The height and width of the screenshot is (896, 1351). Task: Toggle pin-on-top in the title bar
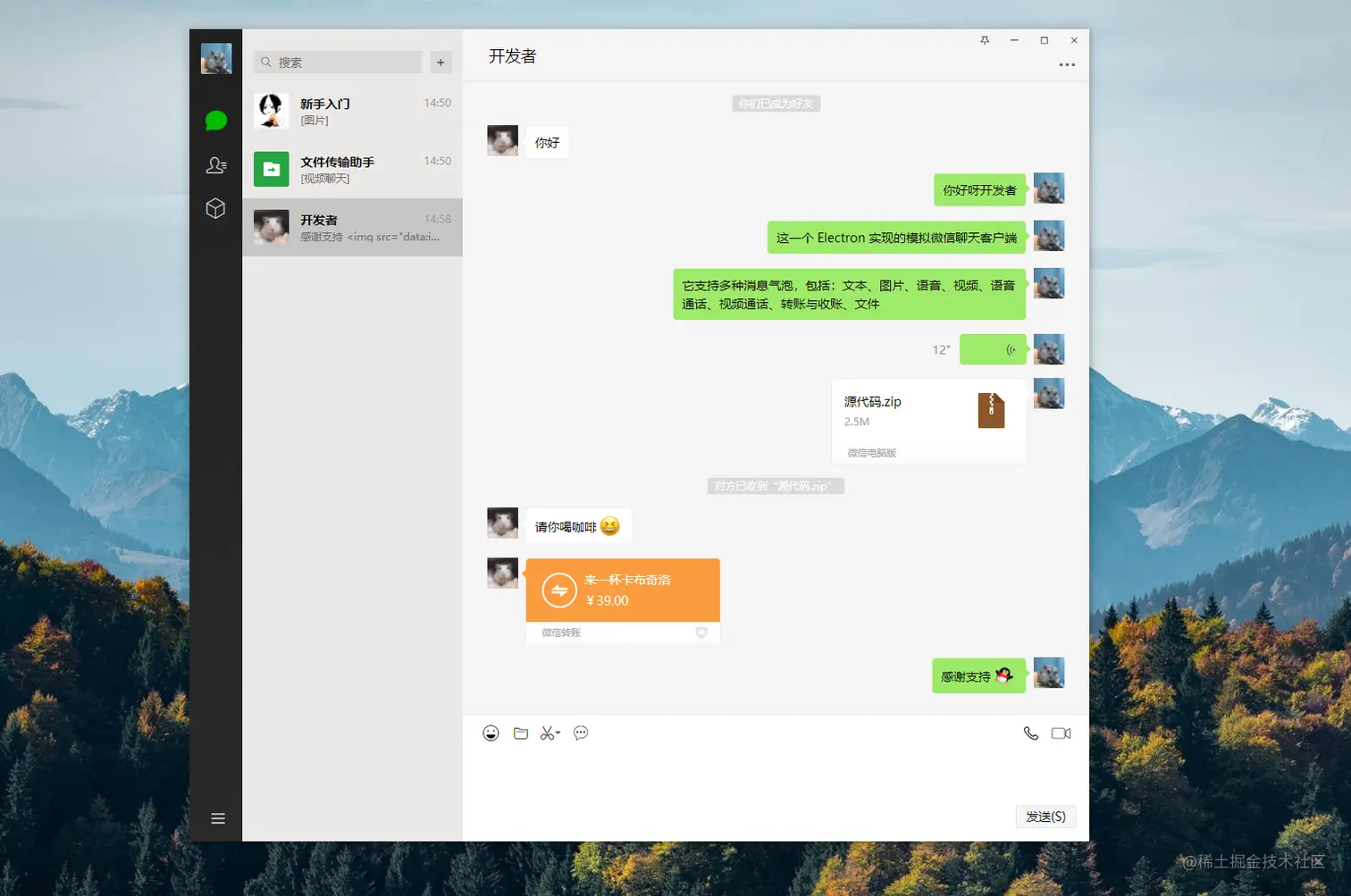coord(984,40)
